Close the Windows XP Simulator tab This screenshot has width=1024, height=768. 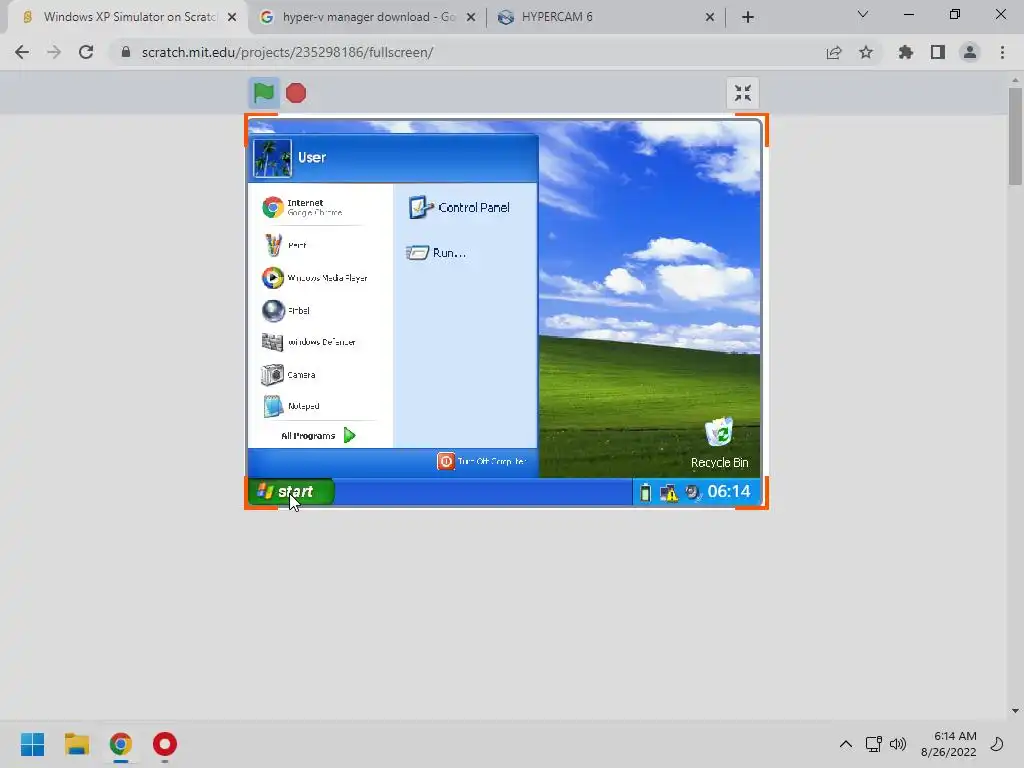(232, 17)
